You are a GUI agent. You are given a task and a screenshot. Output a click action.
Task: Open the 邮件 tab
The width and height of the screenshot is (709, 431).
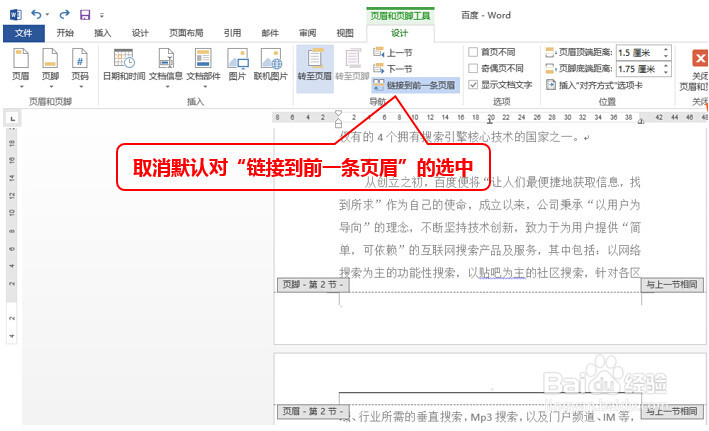click(x=270, y=33)
